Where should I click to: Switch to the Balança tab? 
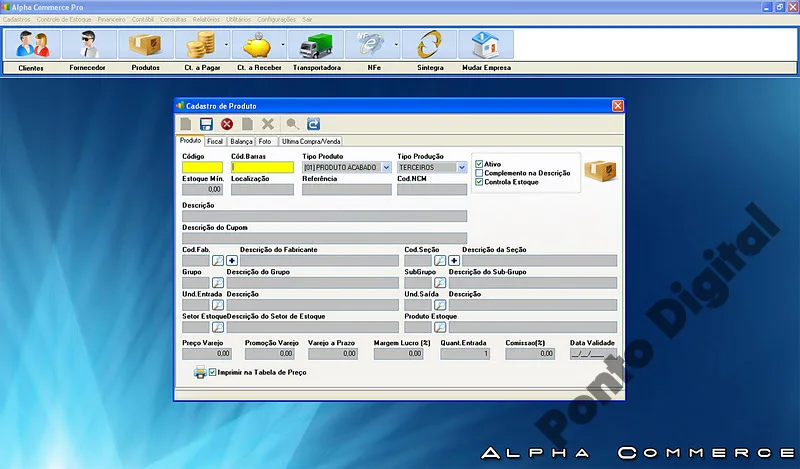click(x=241, y=141)
